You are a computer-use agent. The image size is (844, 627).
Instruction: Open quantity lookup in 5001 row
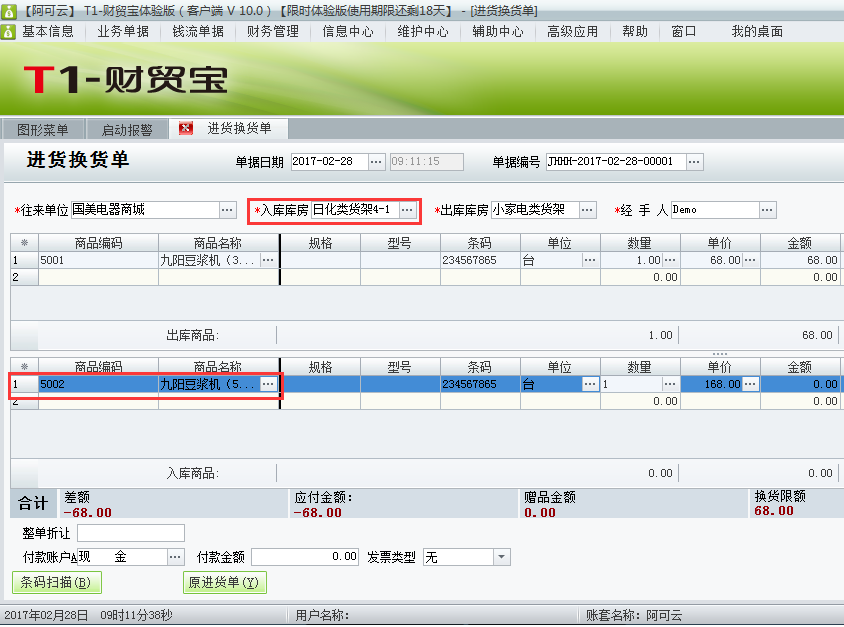[x=670, y=260]
